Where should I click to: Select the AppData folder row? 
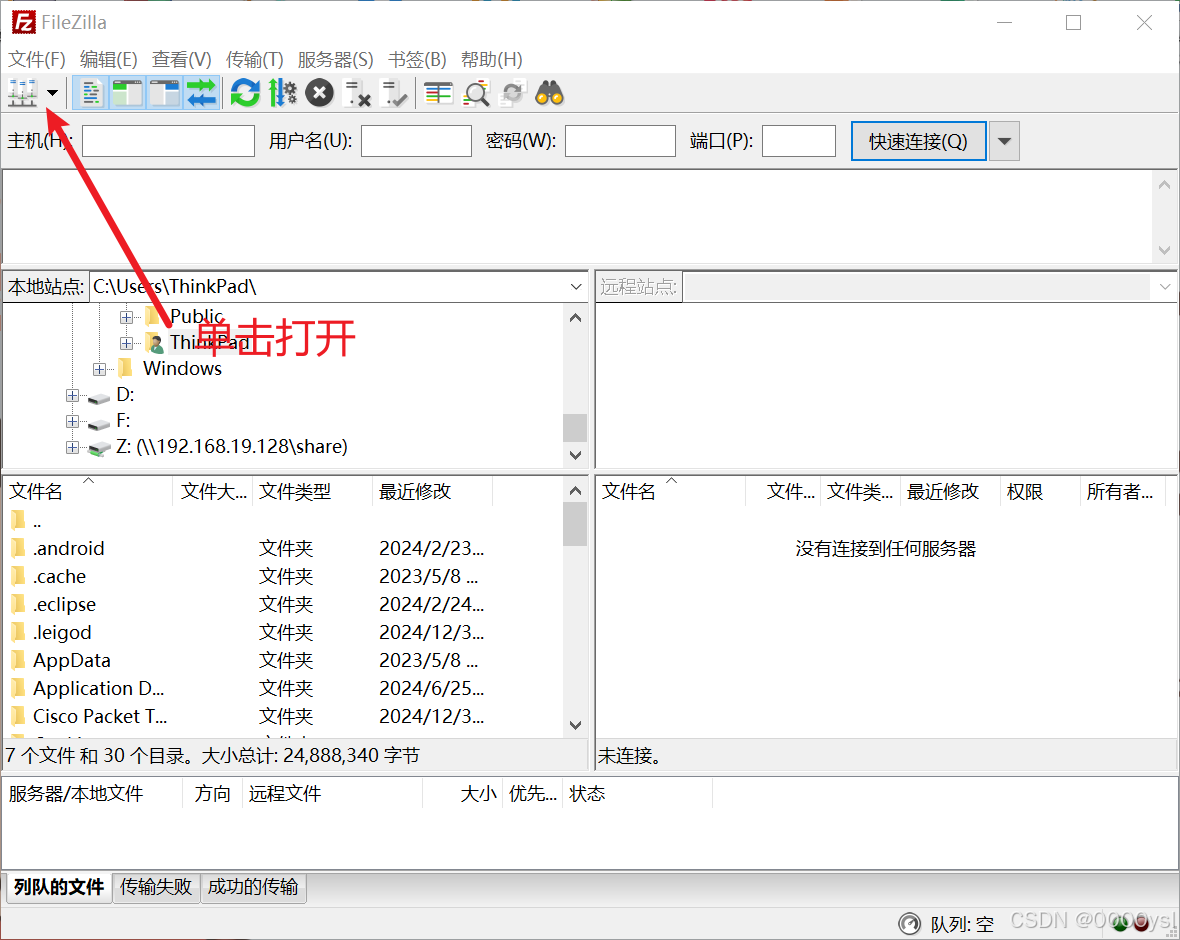(x=282, y=660)
